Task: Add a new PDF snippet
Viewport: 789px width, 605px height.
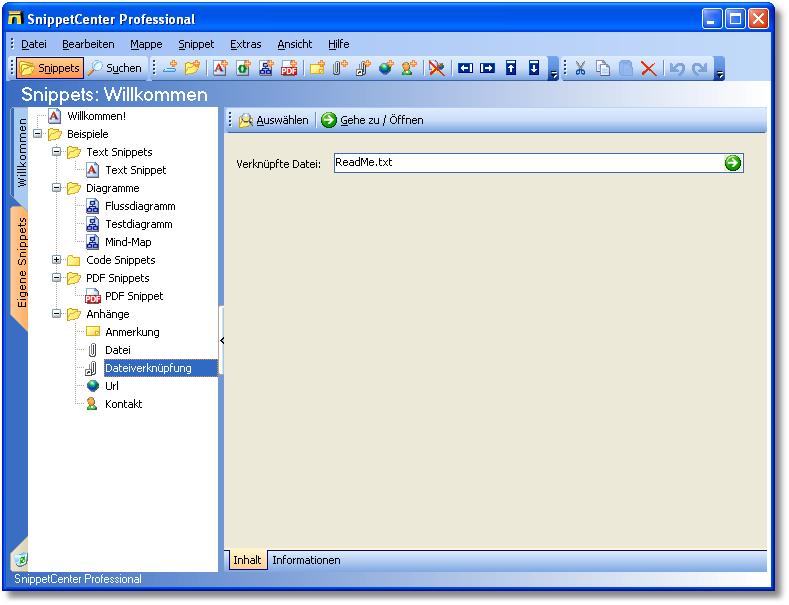Action: tap(289, 68)
